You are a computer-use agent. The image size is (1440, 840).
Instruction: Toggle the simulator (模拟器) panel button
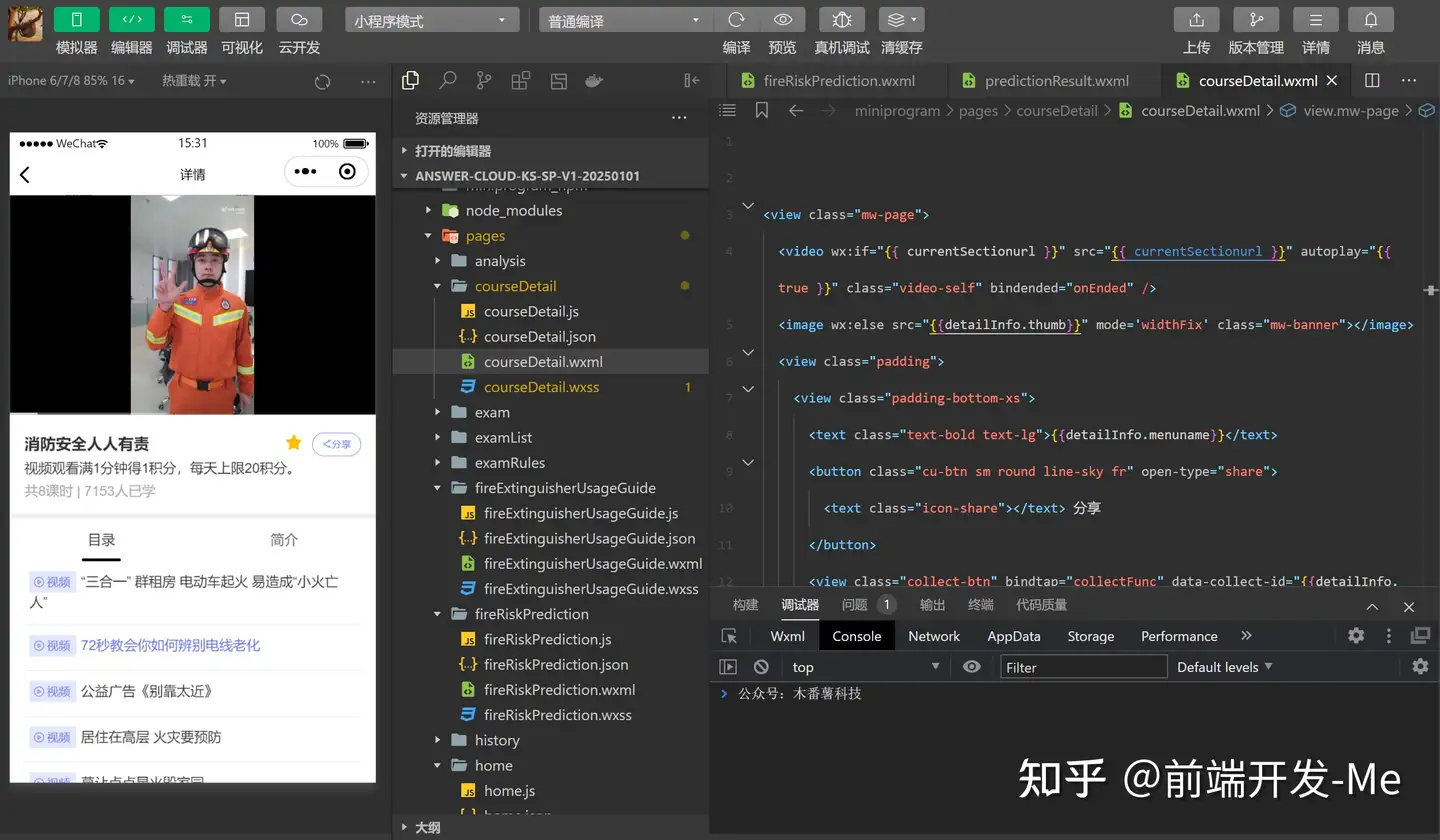pyautogui.click(x=76, y=20)
